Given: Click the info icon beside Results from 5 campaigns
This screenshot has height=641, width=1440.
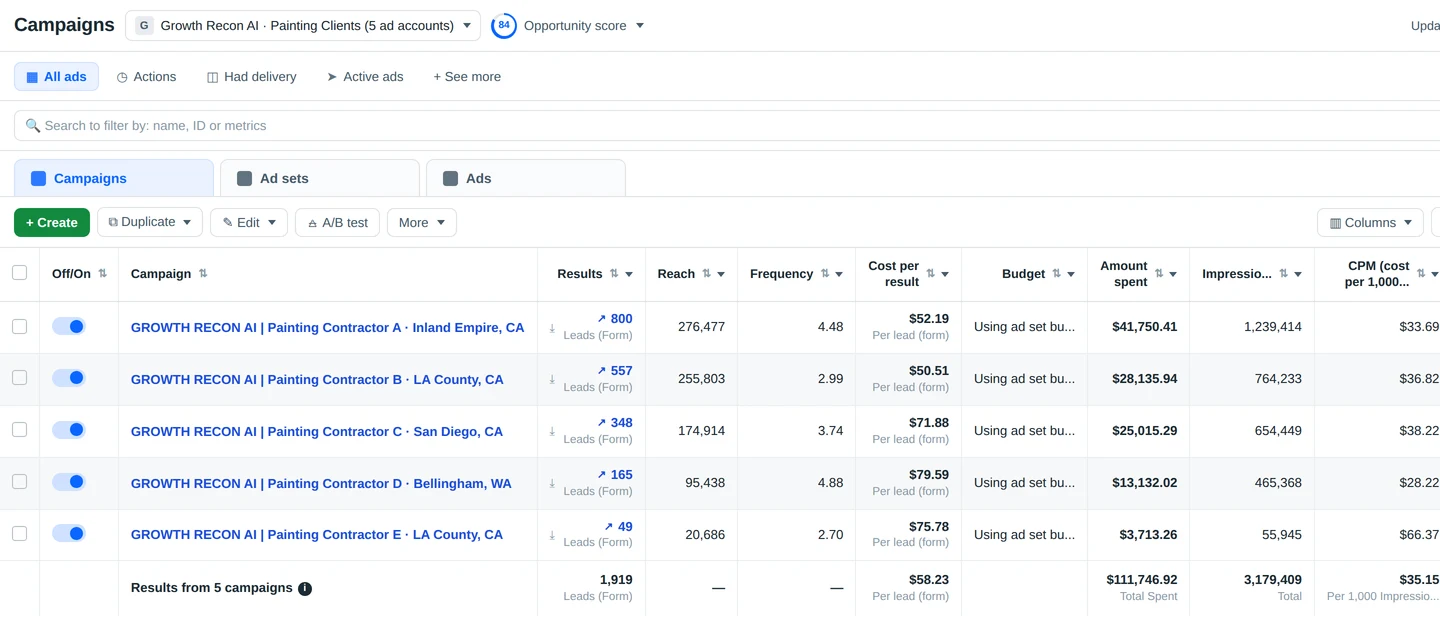Looking at the screenshot, I should coord(305,589).
